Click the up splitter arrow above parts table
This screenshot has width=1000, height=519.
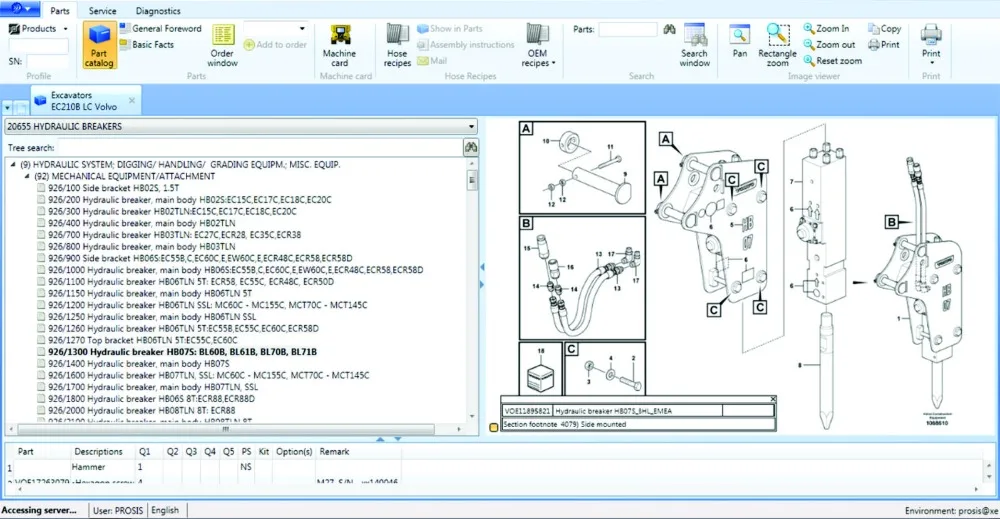click(380, 439)
